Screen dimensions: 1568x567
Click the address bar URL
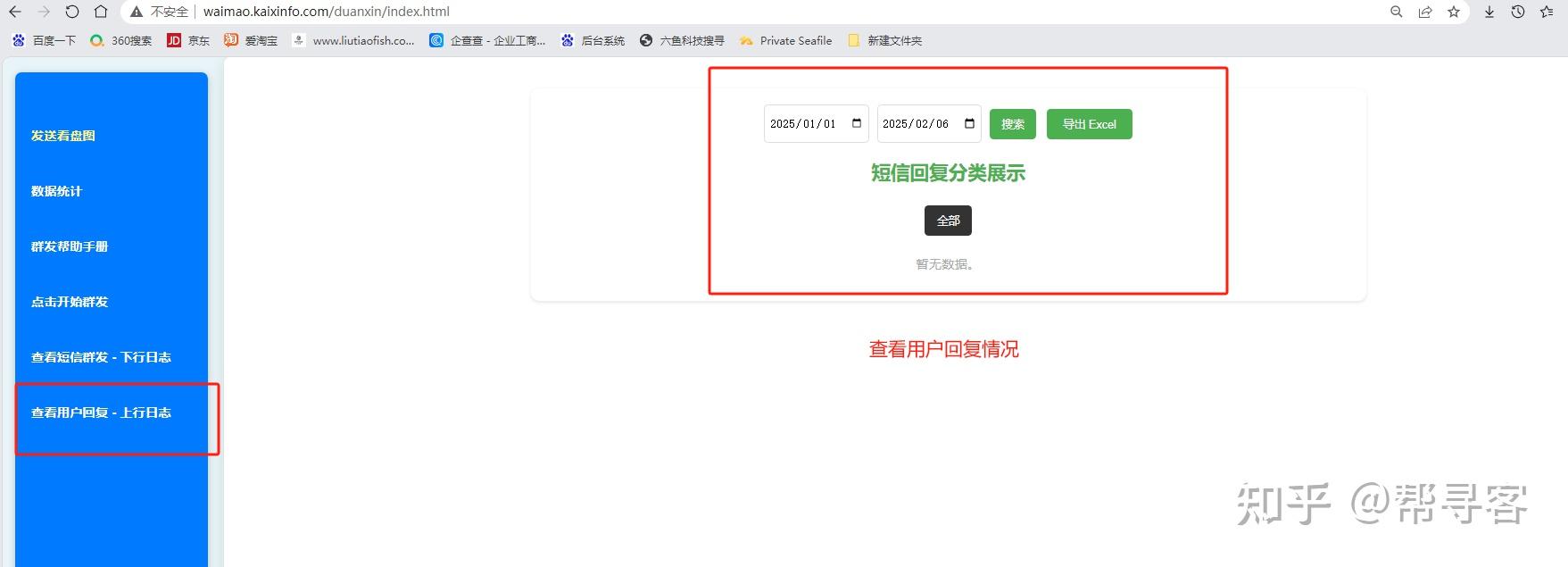click(x=327, y=12)
